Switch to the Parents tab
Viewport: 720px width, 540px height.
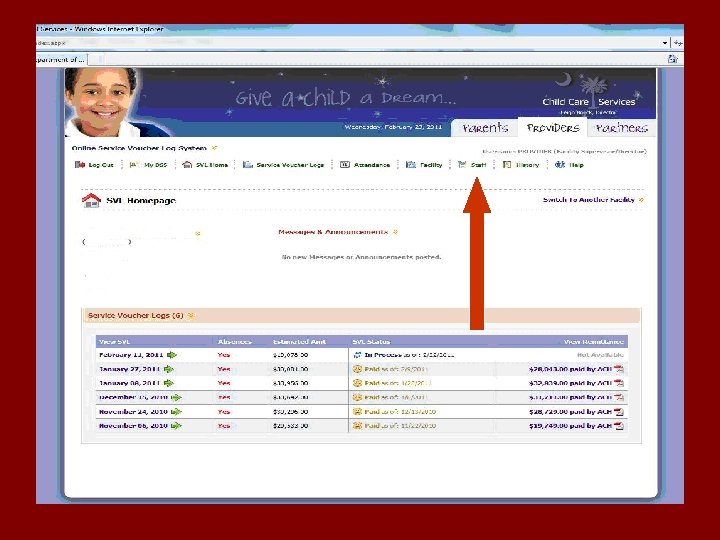point(485,128)
